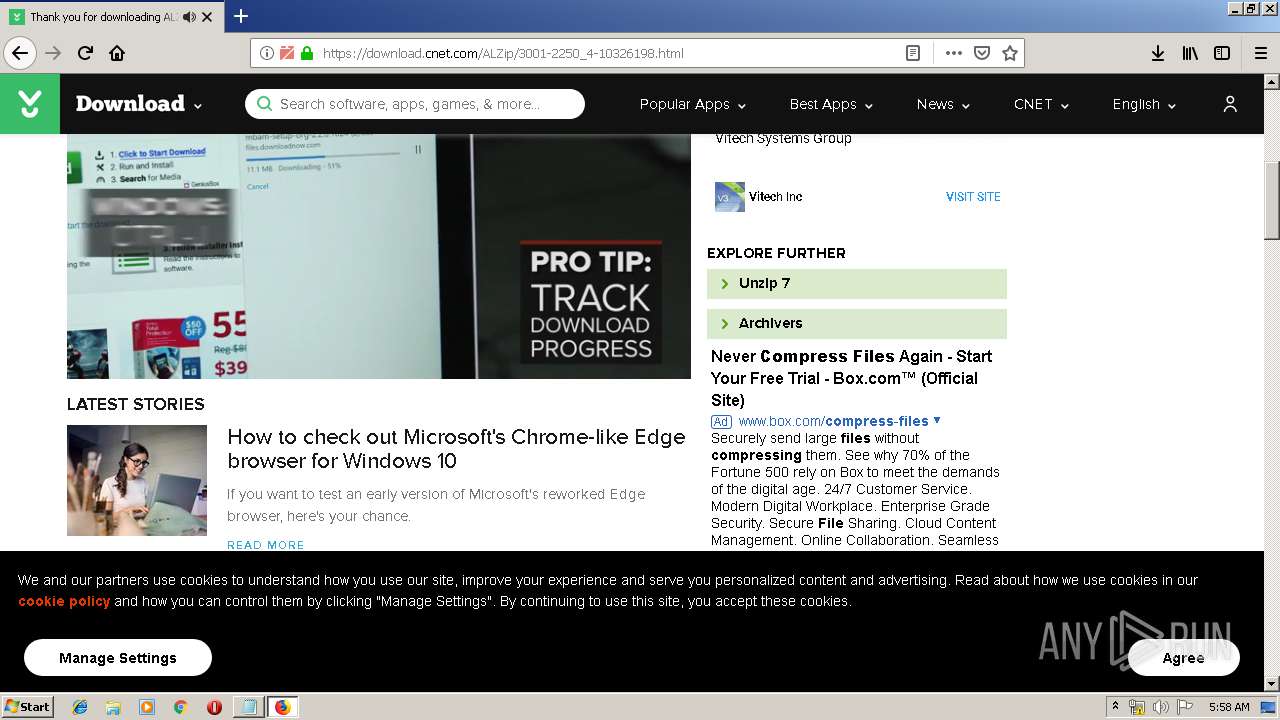Image resolution: width=1280 pixels, height=720 pixels.
Task: Click the search software input field
Action: pyautogui.click(x=415, y=104)
